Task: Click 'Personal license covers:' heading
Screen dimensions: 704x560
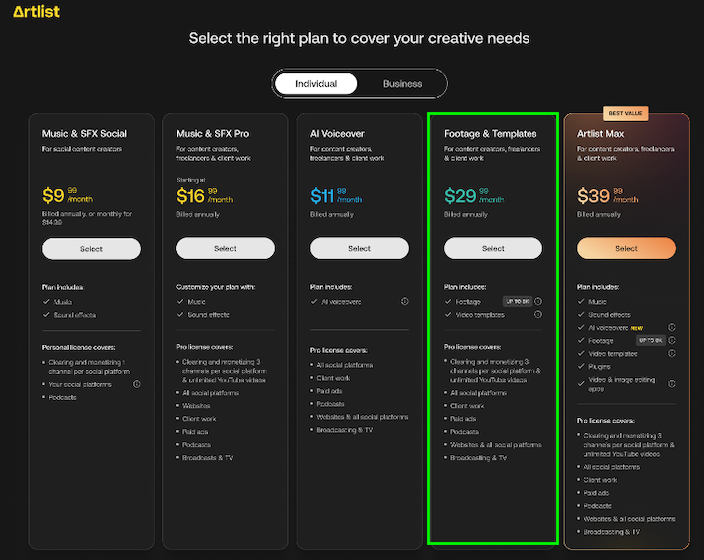Action: [x=79, y=348]
